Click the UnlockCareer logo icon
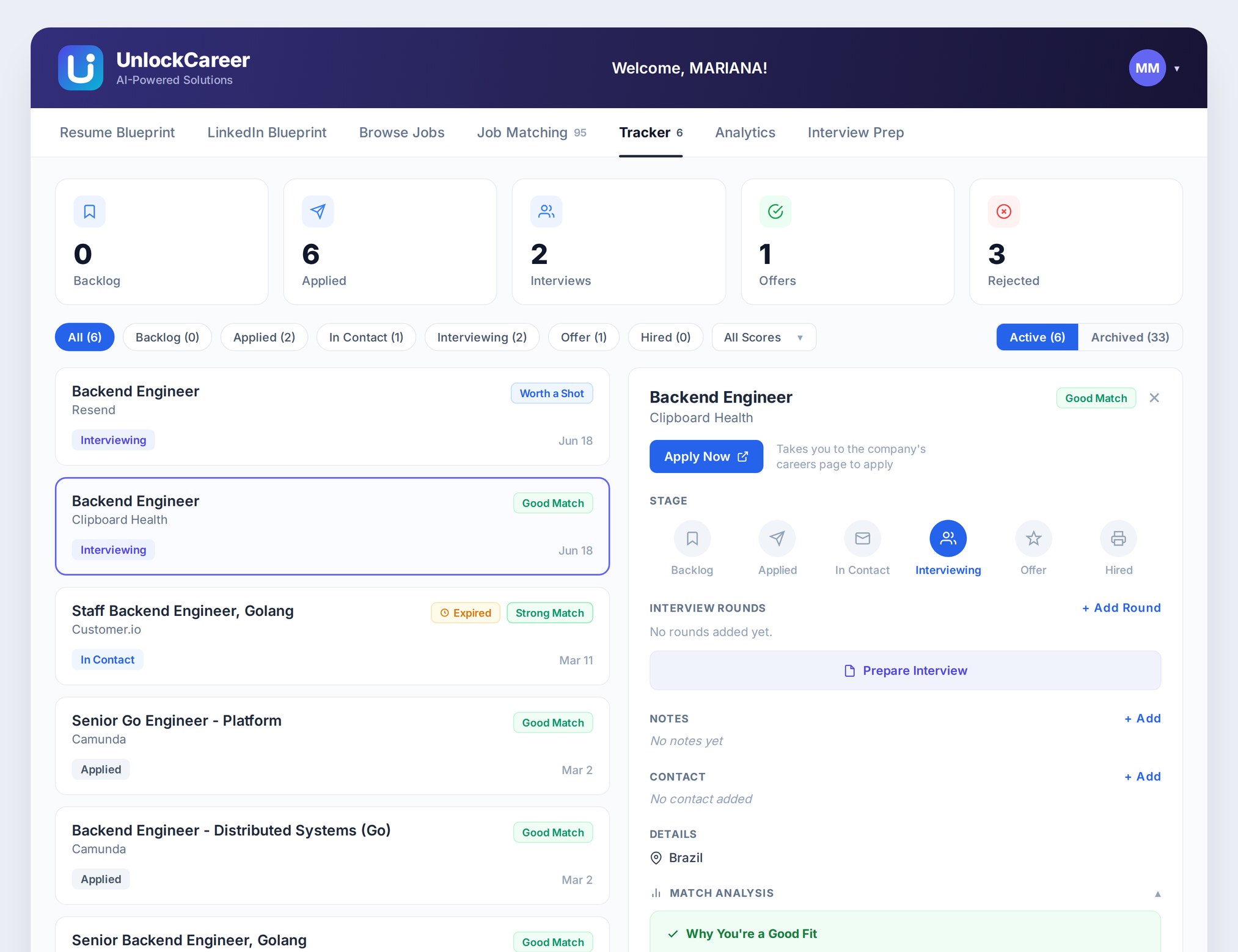The width and height of the screenshot is (1238, 952). pyautogui.click(x=81, y=68)
